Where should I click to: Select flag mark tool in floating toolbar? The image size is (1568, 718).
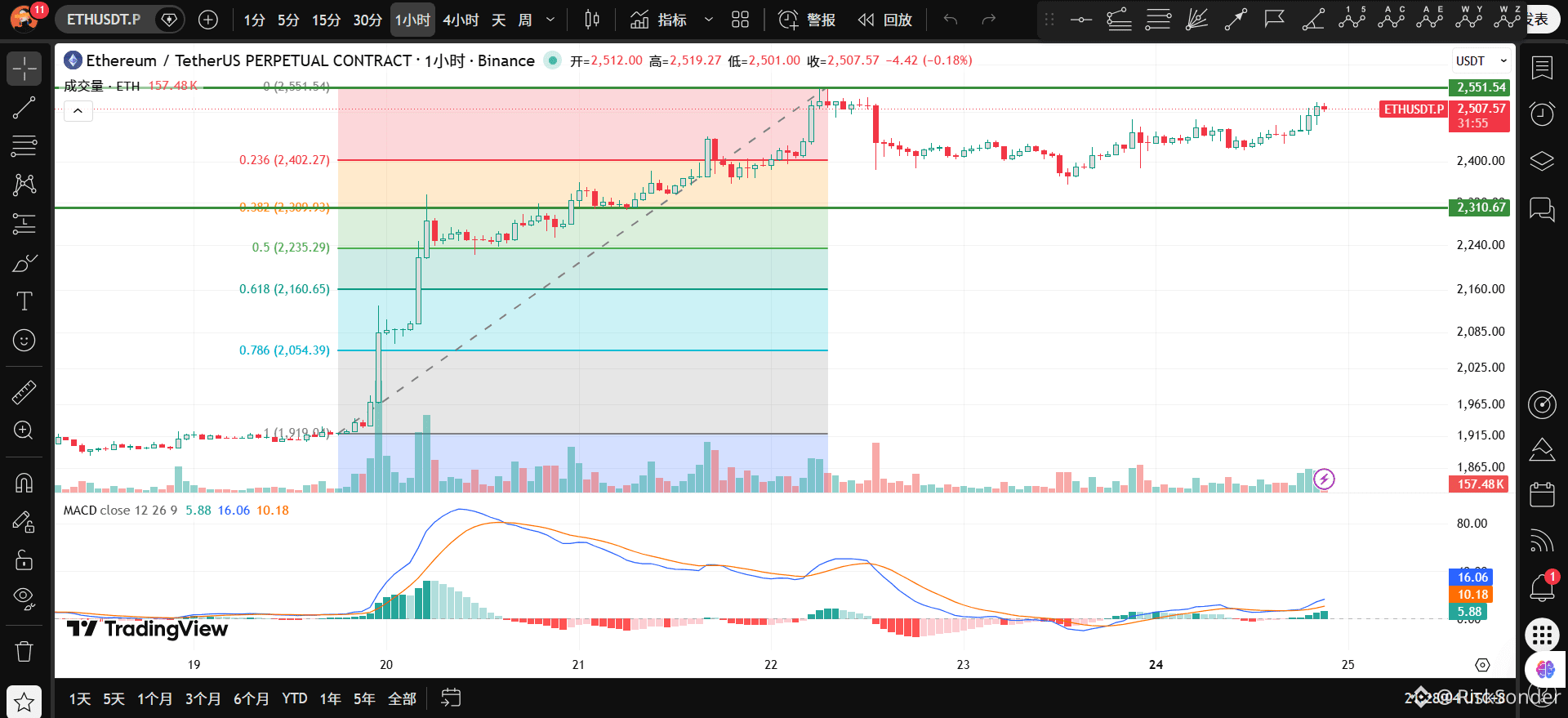[x=1274, y=20]
